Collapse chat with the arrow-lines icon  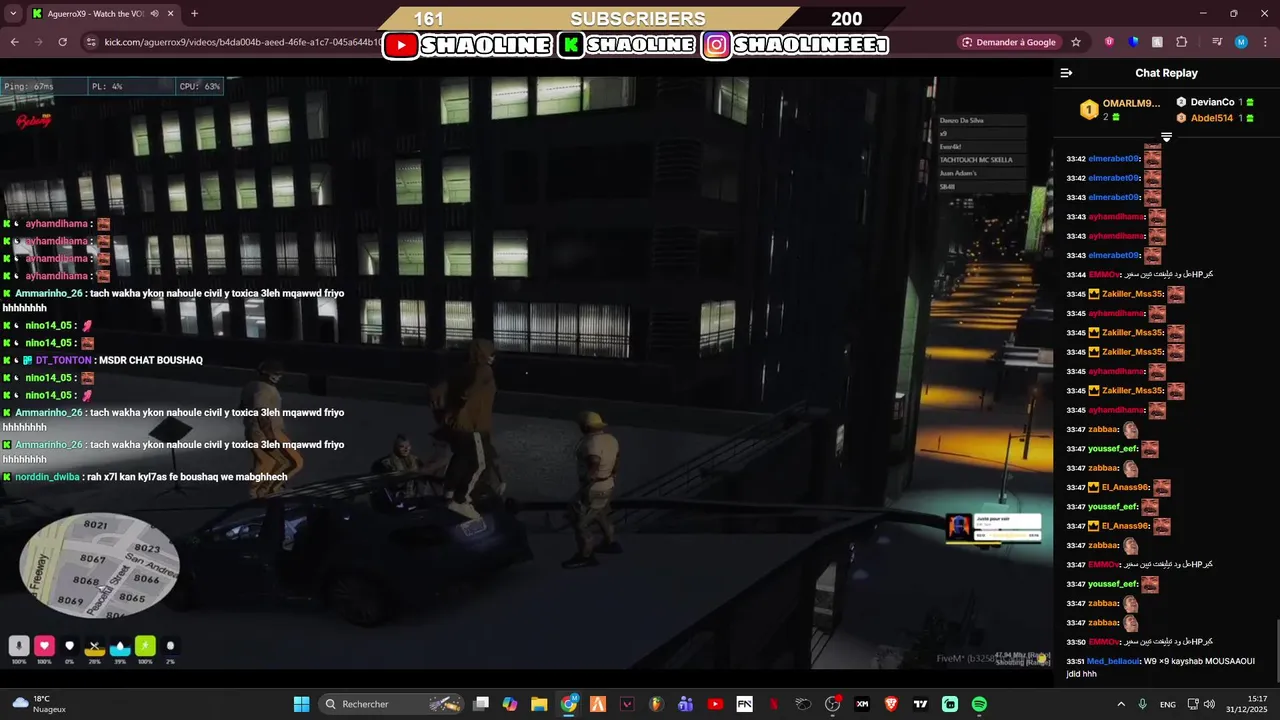pos(1066,73)
